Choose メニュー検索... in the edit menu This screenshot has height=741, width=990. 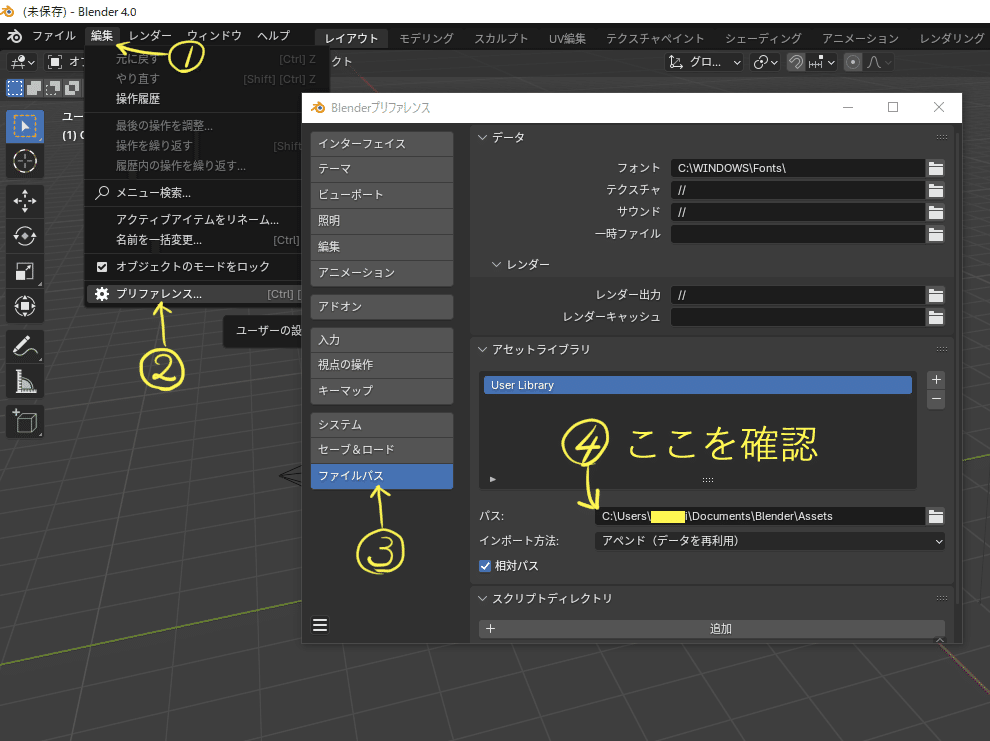[193, 193]
